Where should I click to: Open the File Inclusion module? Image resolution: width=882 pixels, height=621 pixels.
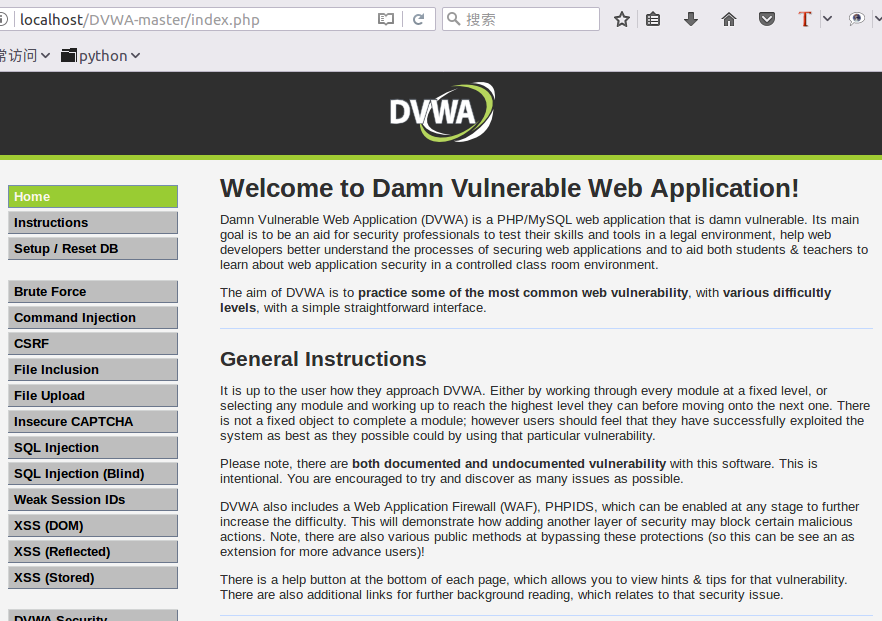click(x=93, y=370)
